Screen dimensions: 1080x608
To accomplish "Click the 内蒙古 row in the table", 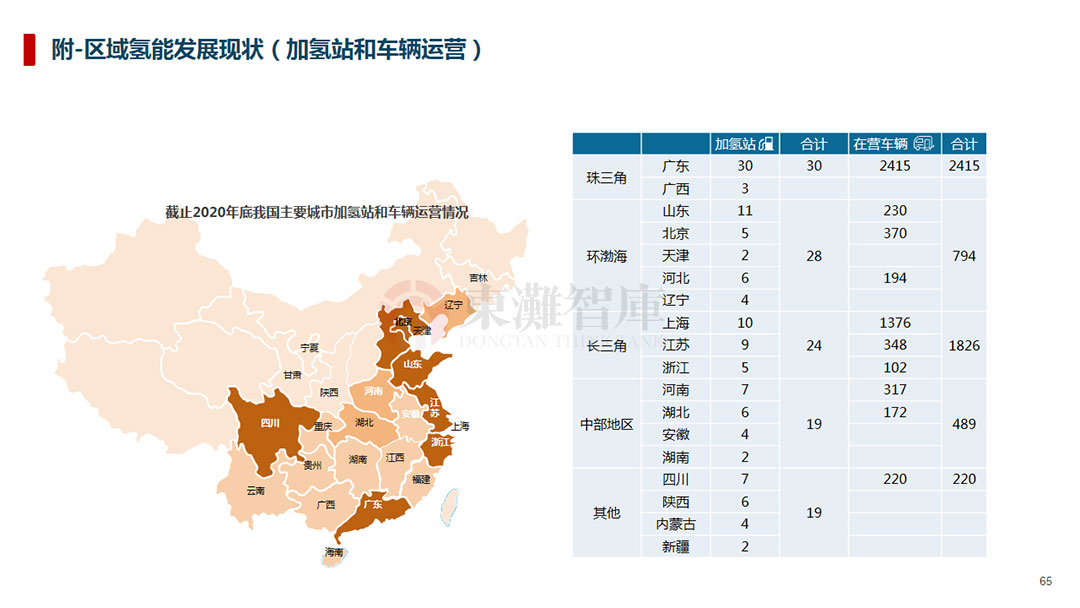I will (x=780, y=524).
